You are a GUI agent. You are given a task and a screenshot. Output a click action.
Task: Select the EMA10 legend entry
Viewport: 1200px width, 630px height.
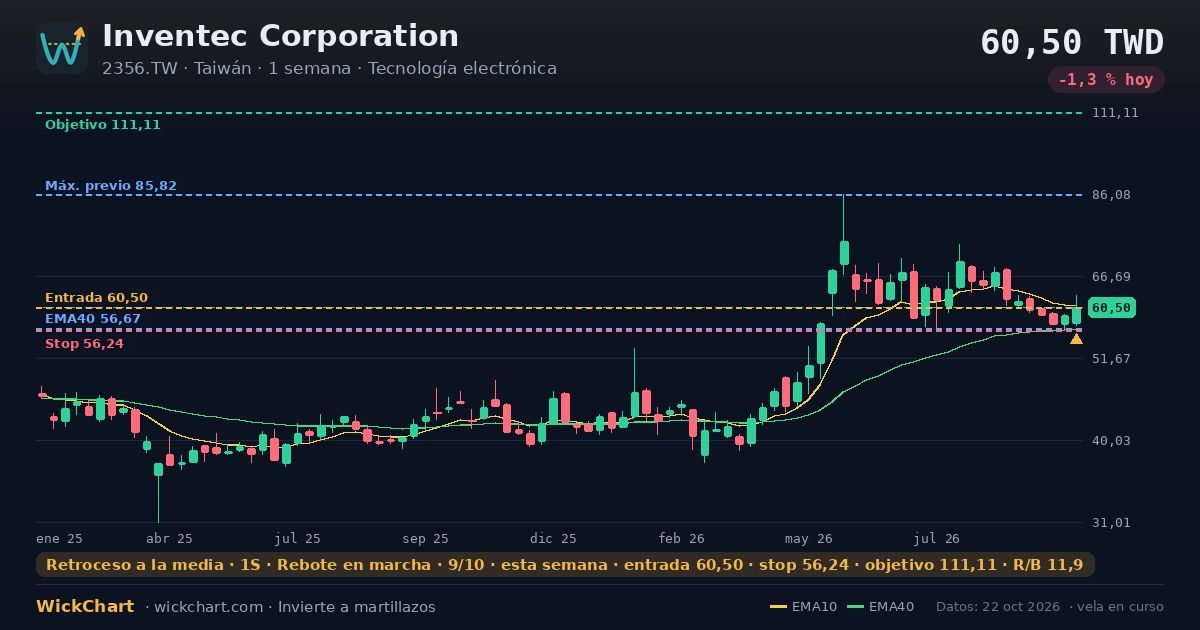coord(803,607)
